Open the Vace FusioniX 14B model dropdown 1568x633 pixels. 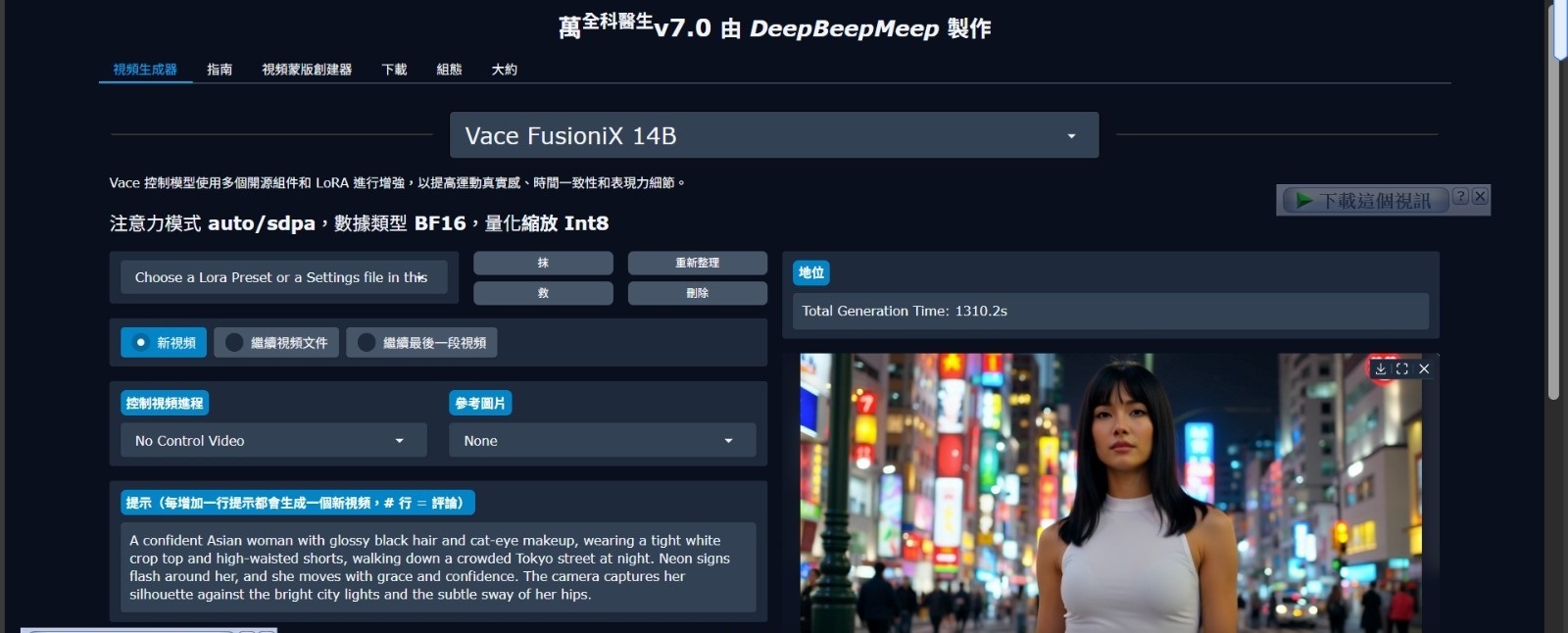774,135
